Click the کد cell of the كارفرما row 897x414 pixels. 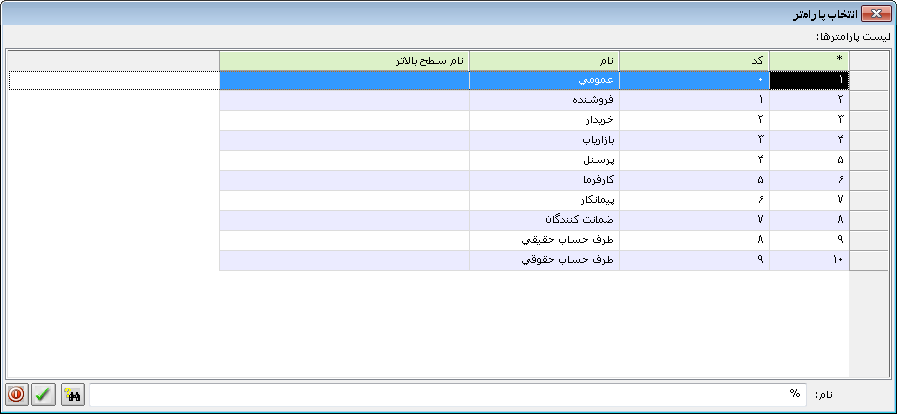694,180
